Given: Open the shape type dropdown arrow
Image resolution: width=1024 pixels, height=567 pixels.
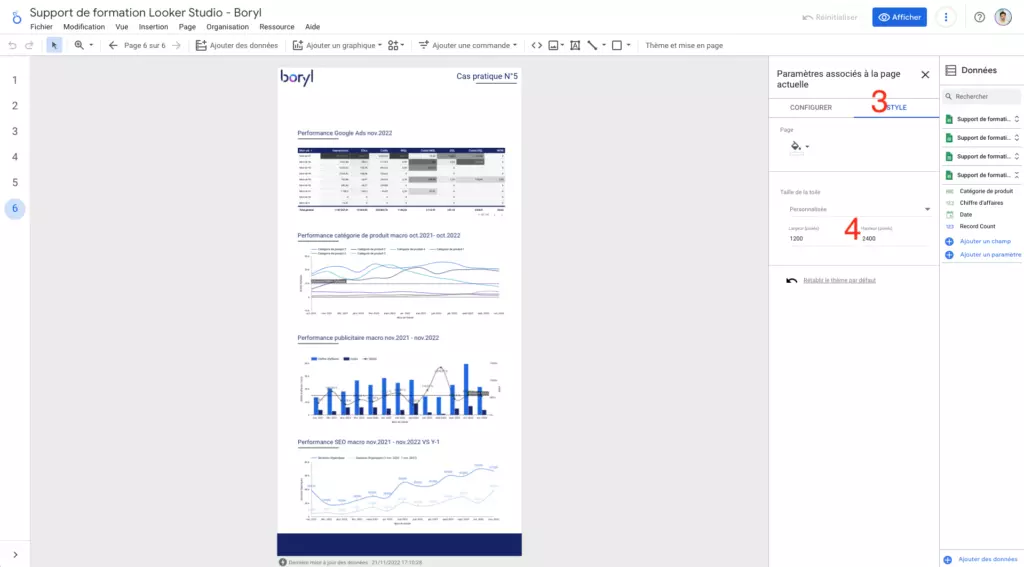Looking at the screenshot, I should (628, 45).
